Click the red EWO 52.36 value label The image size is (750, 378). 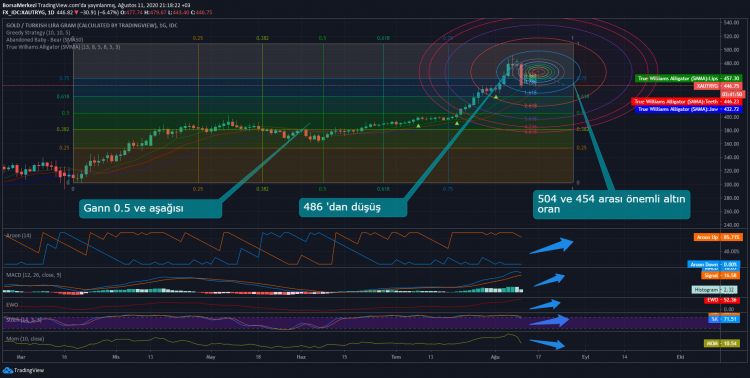pyautogui.click(x=722, y=300)
